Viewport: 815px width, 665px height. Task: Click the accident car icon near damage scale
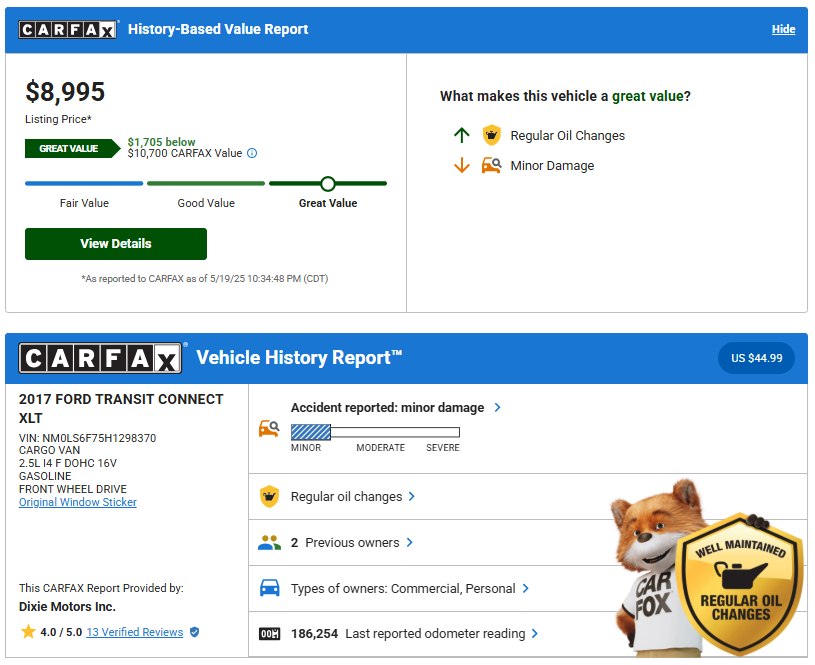(x=269, y=428)
